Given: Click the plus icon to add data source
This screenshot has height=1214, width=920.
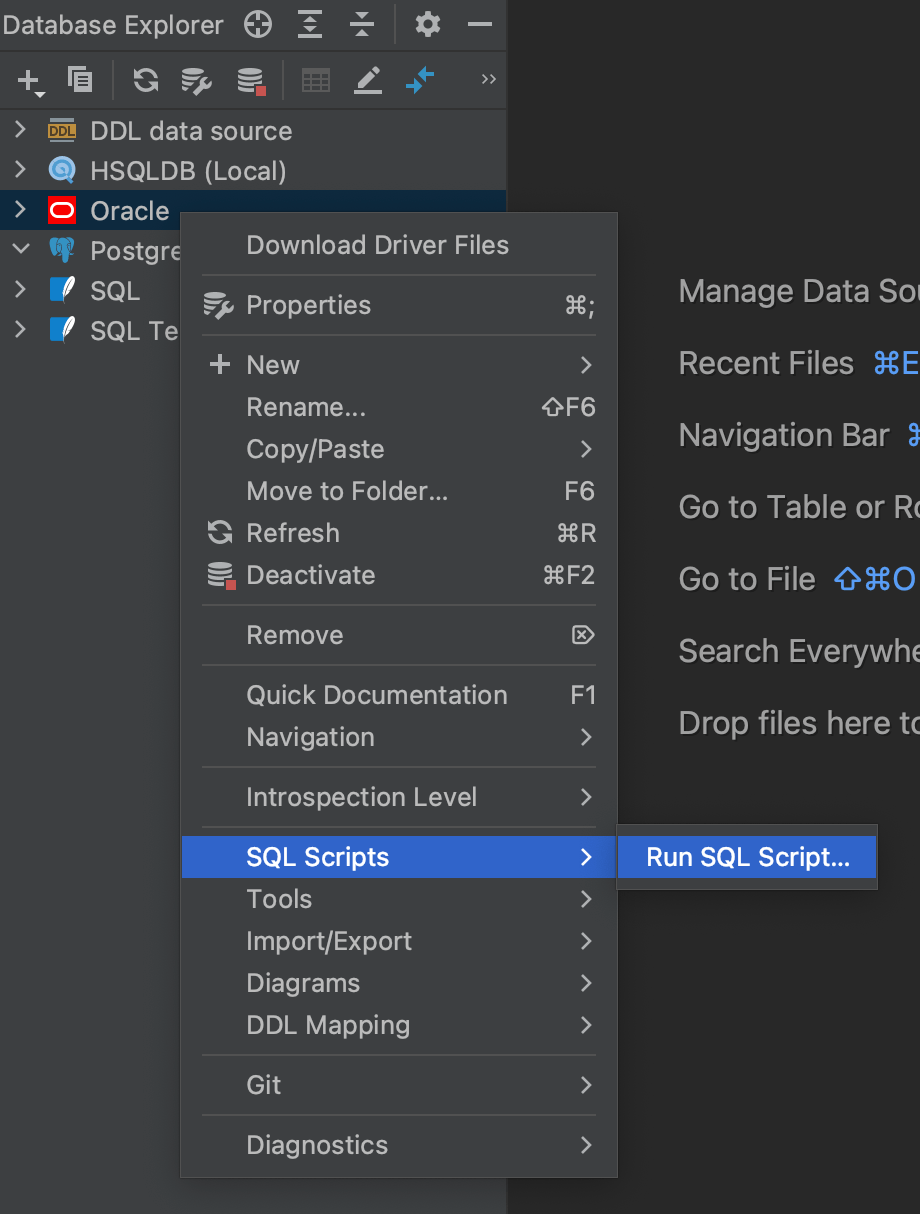Looking at the screenshot, I should [26, 80].
